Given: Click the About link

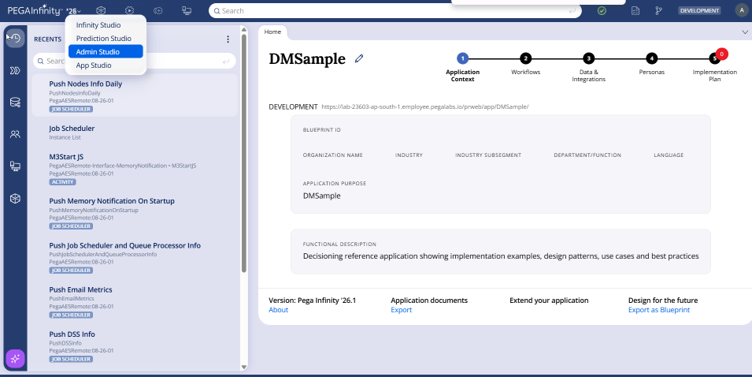Looking at the screenshot, I should [x=278, y=310].
